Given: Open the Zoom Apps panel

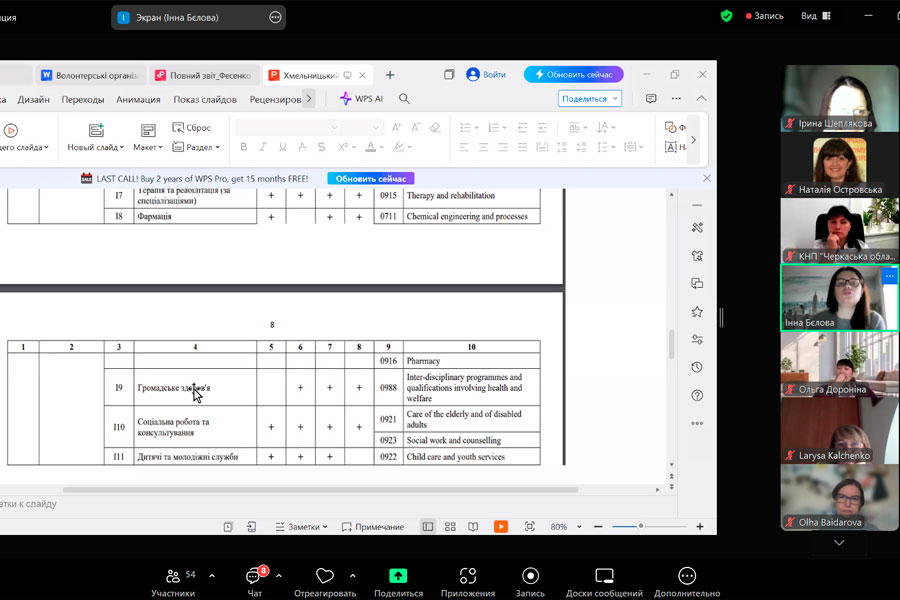Looking at the screenshot, I should pos(467,580).
